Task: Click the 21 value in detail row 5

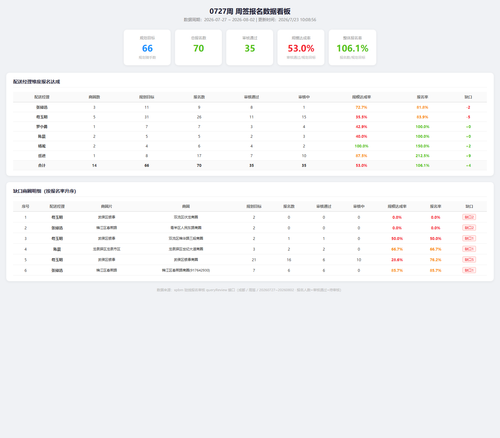Action: [x=254, y=260]
